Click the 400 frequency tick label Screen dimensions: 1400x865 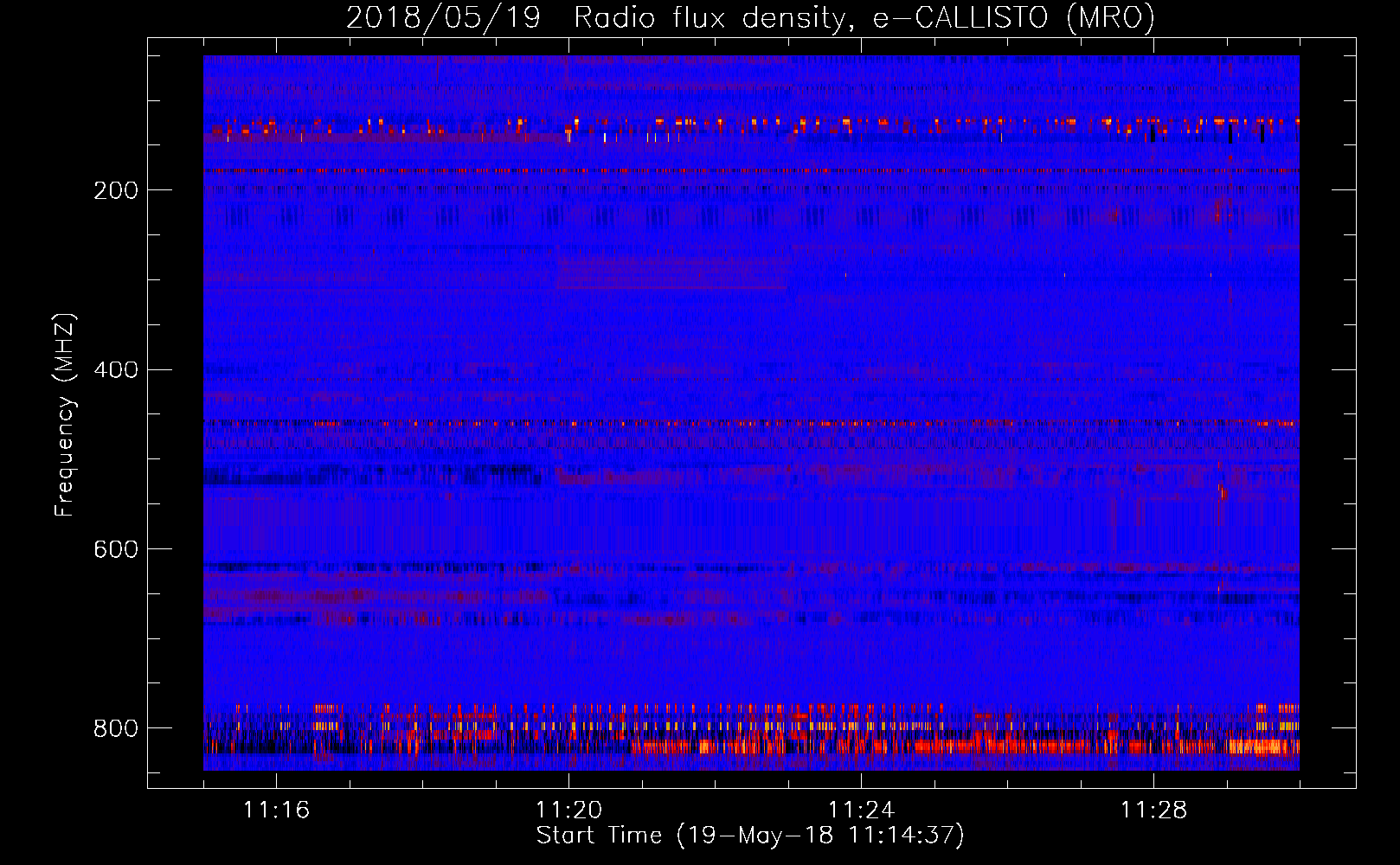(116, 370)
